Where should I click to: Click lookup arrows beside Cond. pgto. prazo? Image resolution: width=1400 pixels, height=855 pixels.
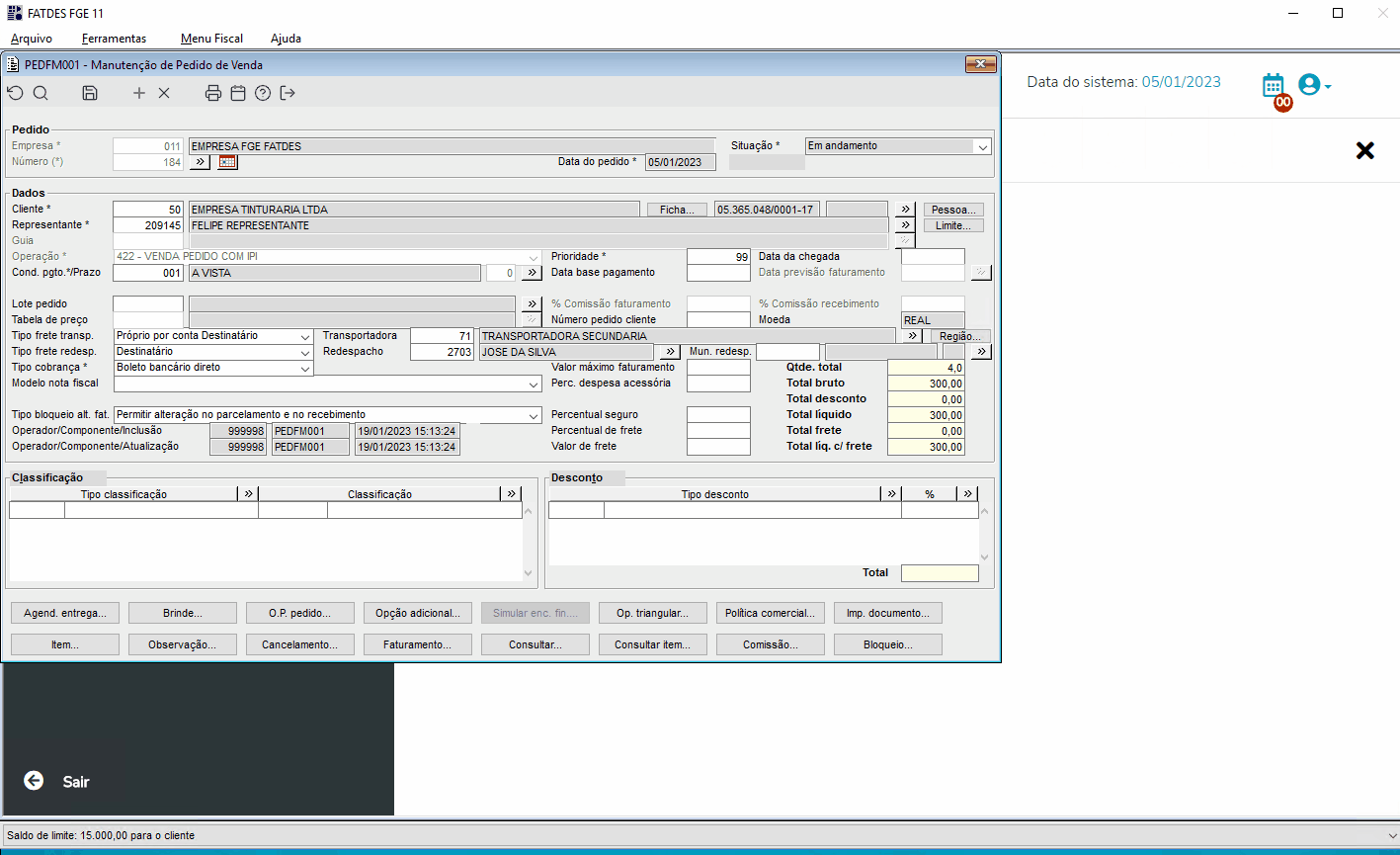(x=532, y=273)
